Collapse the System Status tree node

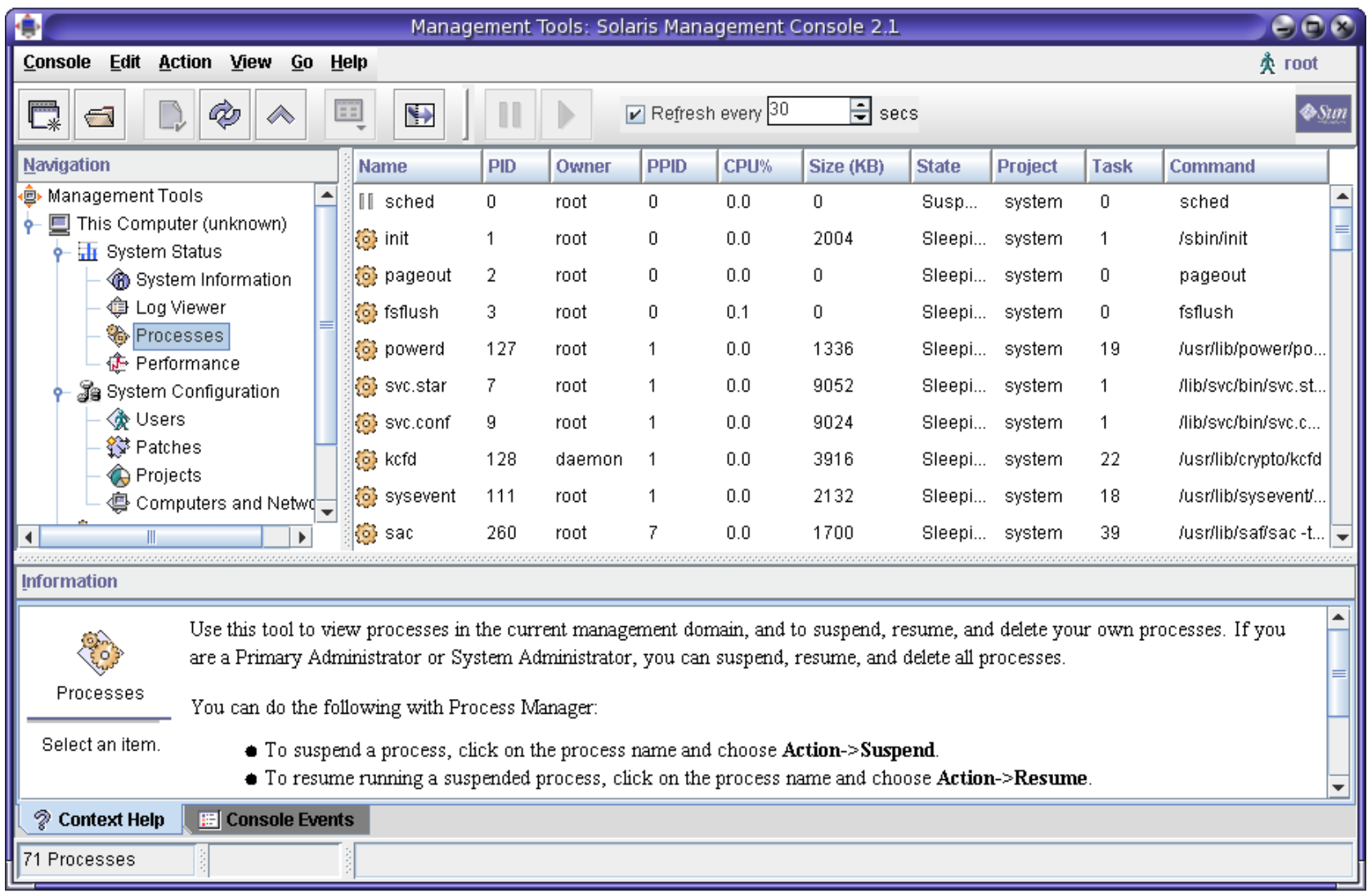(57, 253)
